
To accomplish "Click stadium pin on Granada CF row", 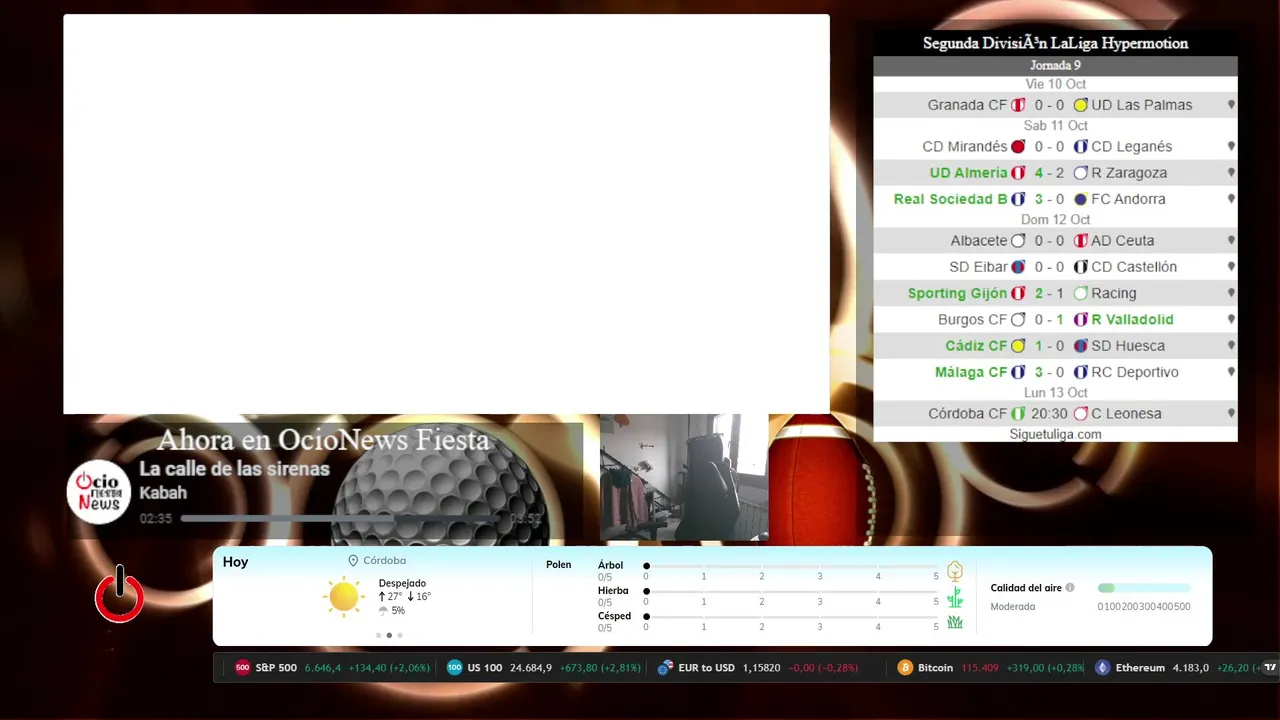I will pos(1231,105).
